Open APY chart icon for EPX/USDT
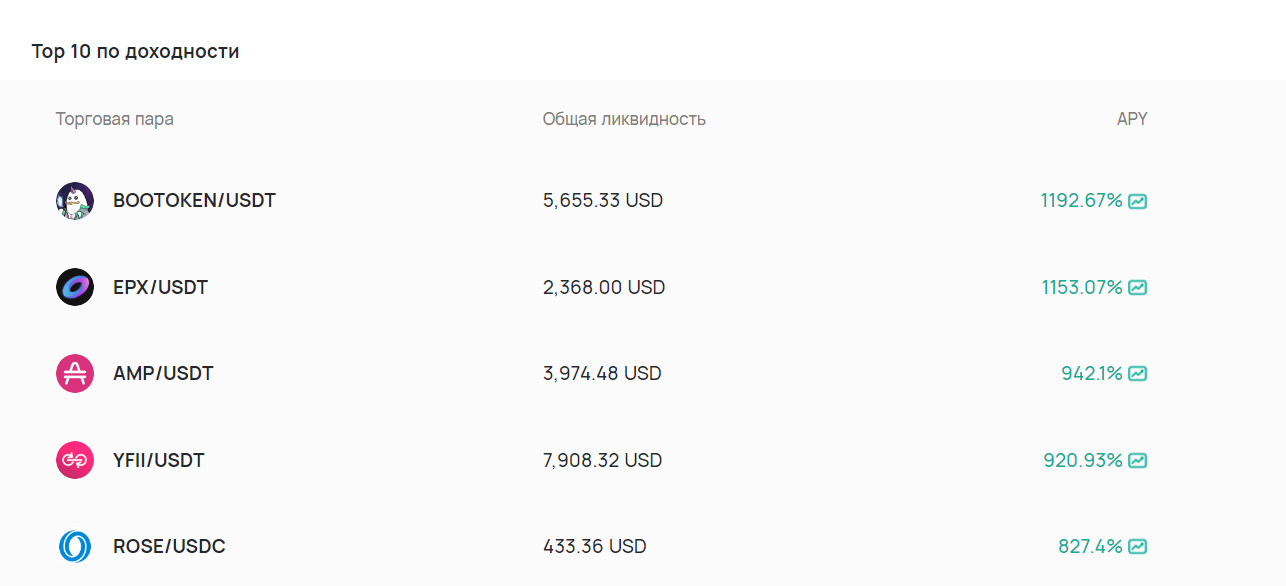The image size is (1286, 586). 1138,288
